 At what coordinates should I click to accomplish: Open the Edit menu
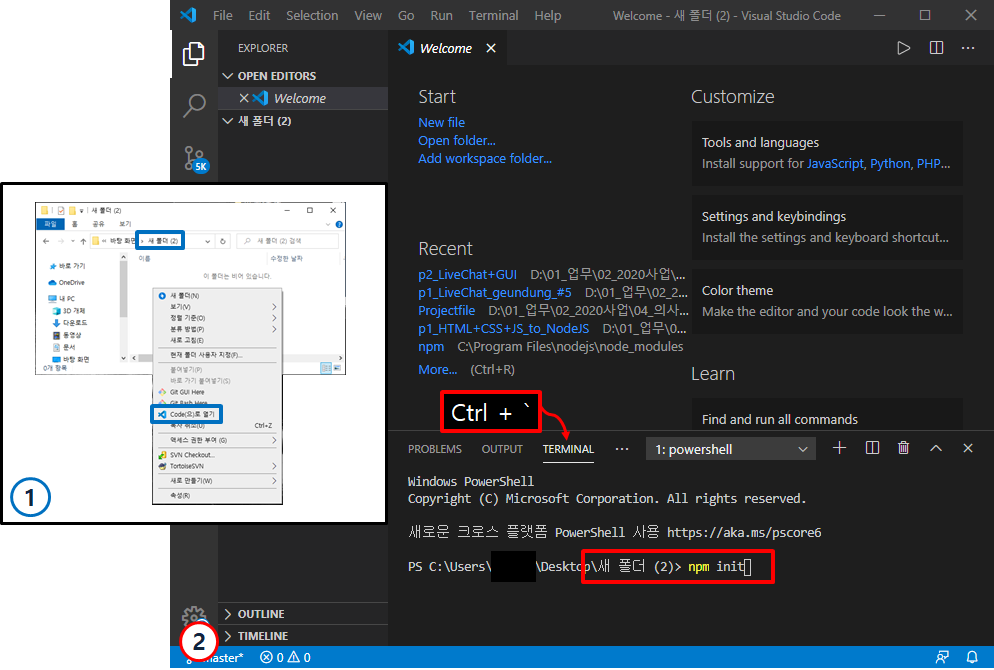(259, 15)
